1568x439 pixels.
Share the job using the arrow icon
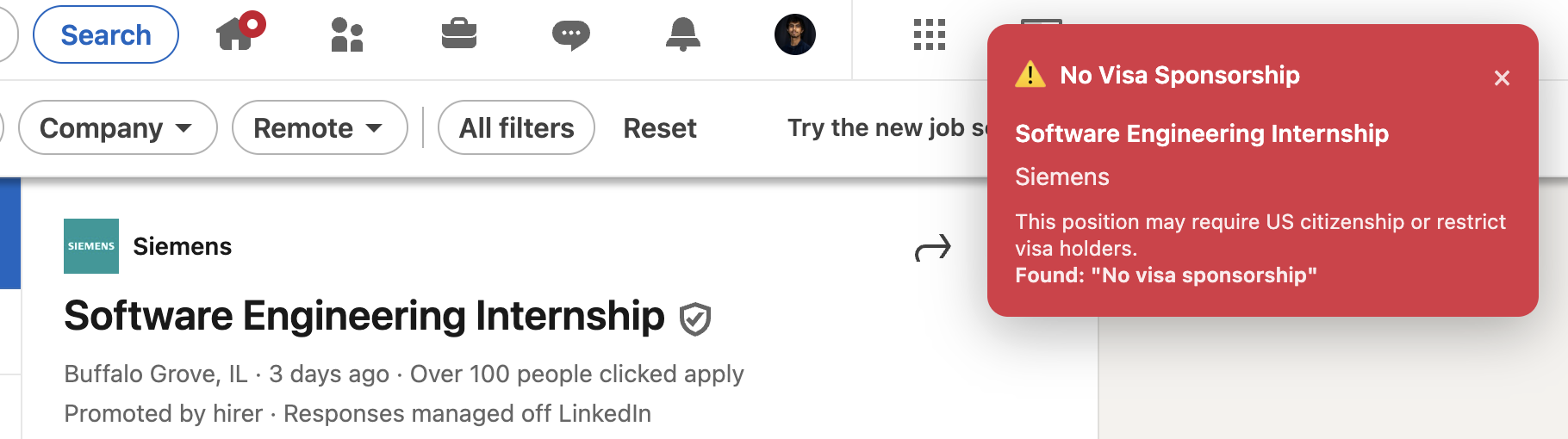[x=933, y=249]
